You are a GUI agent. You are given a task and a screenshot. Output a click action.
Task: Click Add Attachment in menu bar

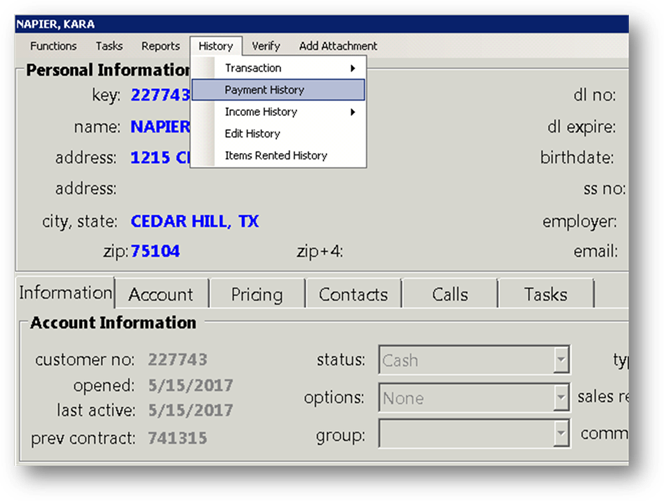pyautogui.click(x=338, y=46)
